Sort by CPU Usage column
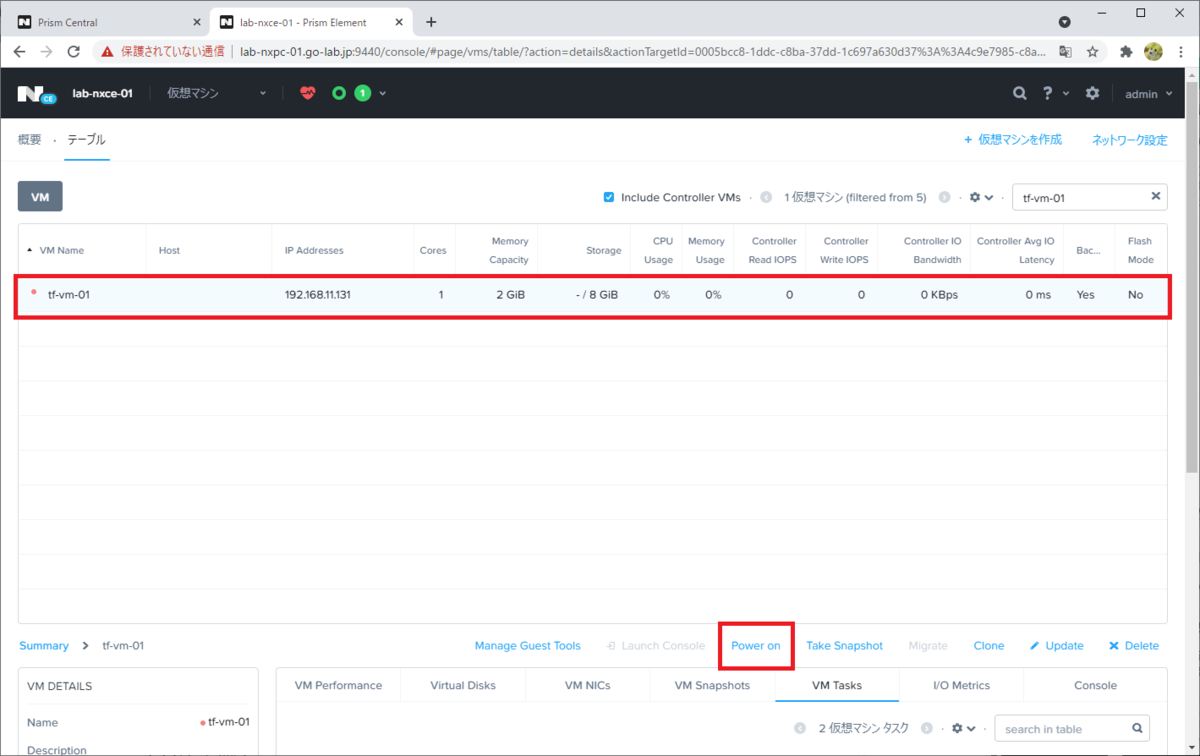This screenshot has width=1200, height=756. (x=658, y=250)
